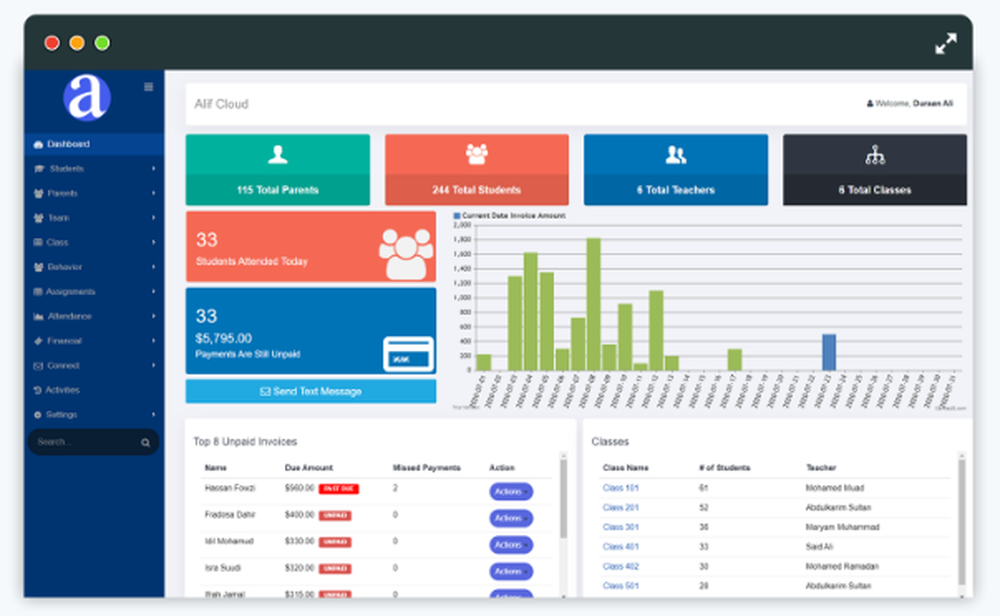Screen dimensions: 1000x616
Task: Open the Class 101 link
Action: point(621,488)
